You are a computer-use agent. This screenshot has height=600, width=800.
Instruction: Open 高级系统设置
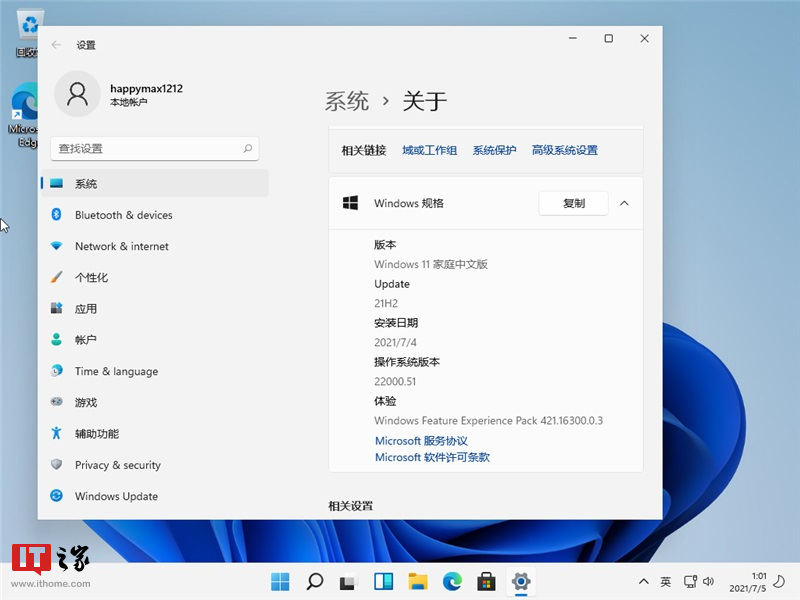(564, 149)
